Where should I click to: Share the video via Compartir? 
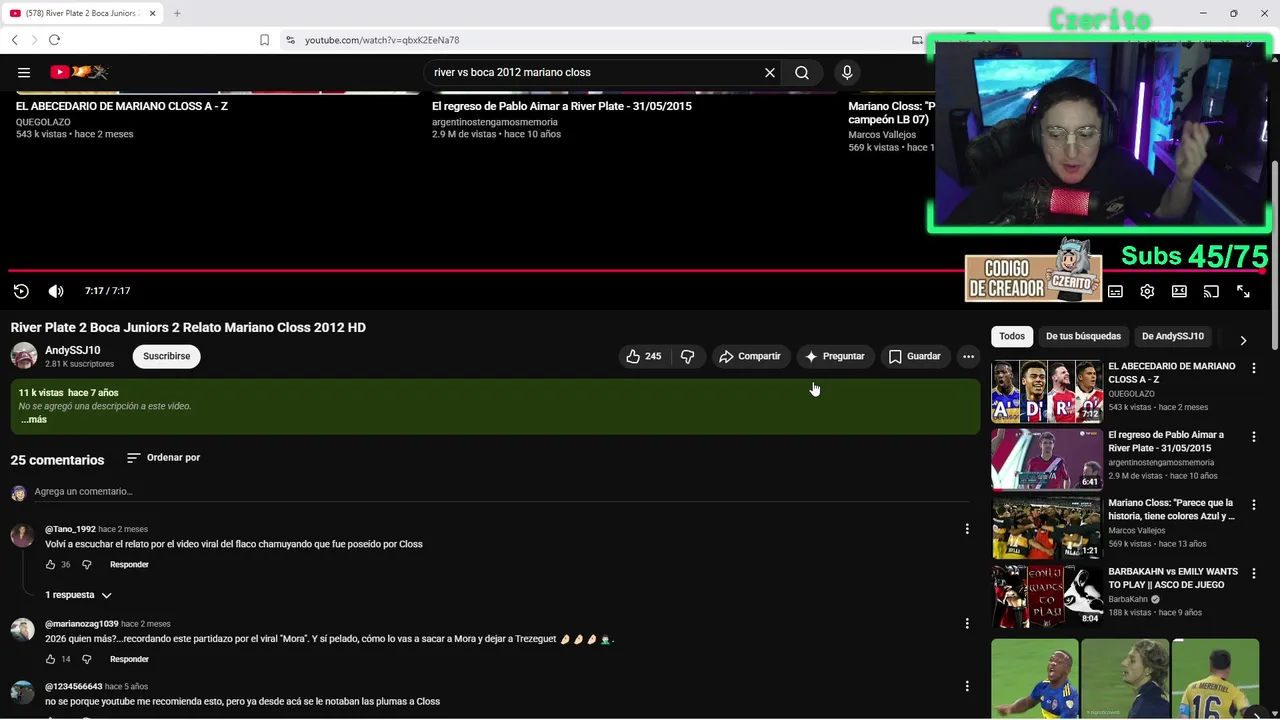750,356
